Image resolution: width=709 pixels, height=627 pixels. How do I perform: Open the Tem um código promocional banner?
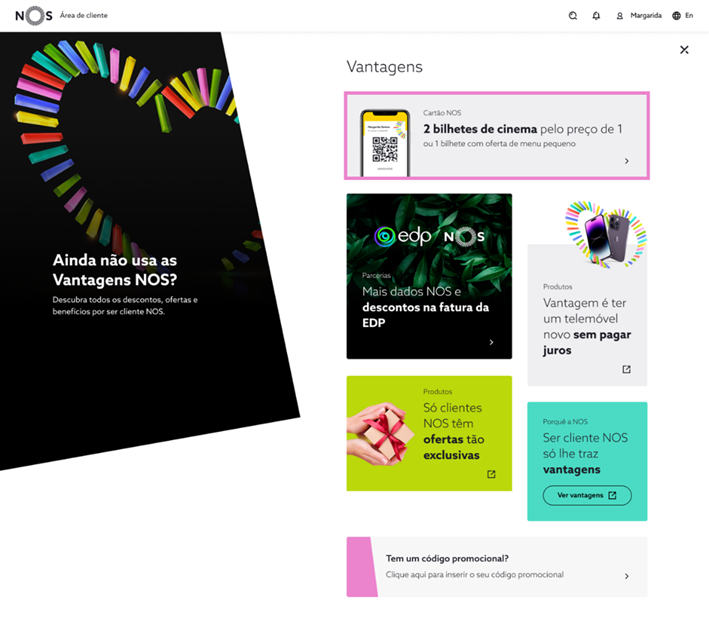pos(497,567)
